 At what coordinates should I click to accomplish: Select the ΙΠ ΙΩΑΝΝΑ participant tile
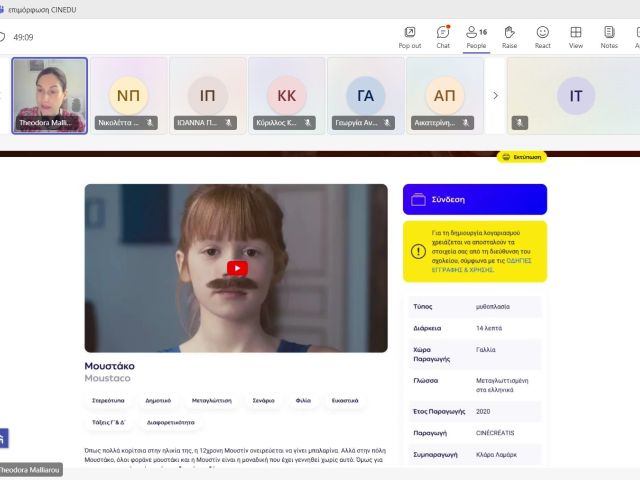click(207, 96)
